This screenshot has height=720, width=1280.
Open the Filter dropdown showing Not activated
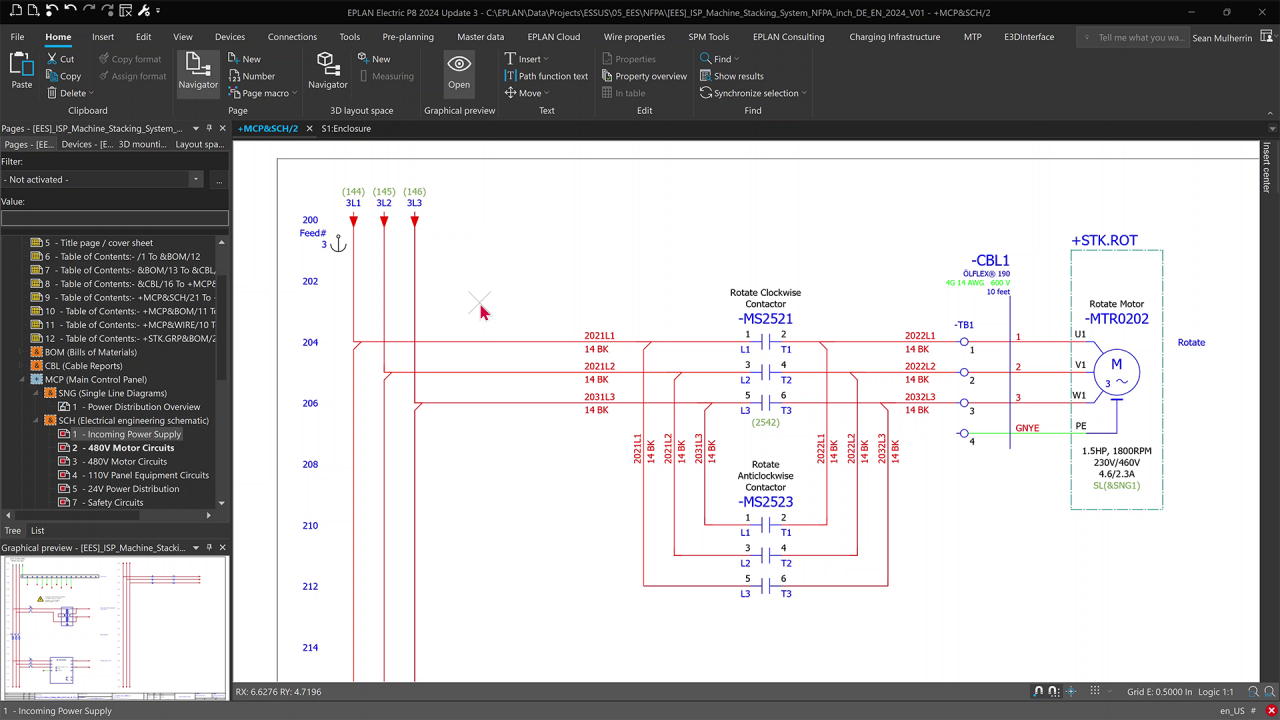coord(195,179)
